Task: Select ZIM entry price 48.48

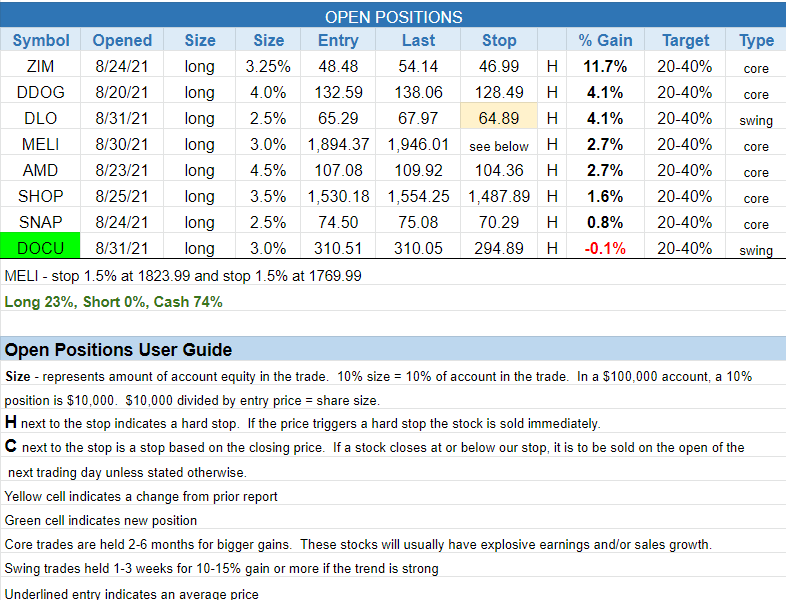Action: 338,66
